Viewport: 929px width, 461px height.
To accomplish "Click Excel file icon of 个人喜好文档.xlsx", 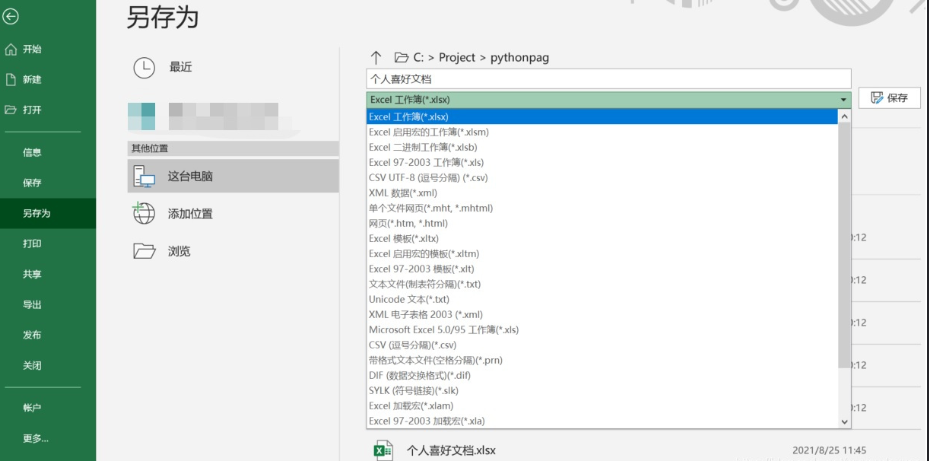I will [383, 450].
